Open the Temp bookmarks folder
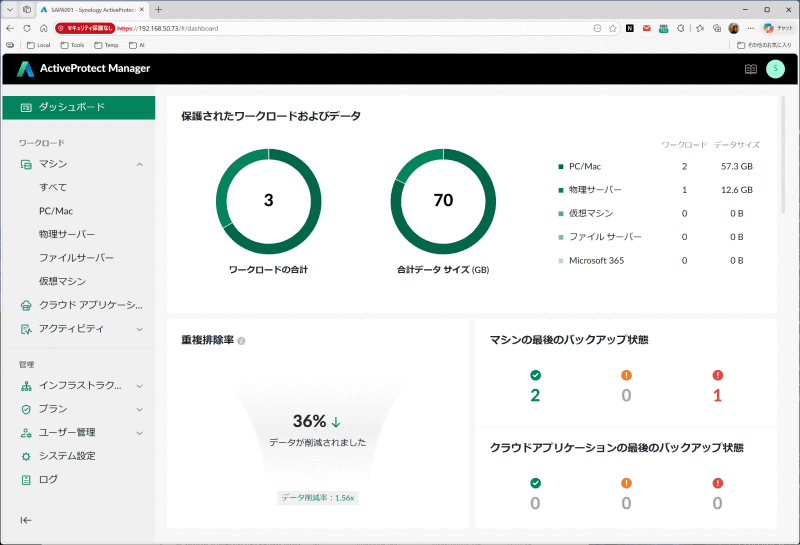Viewport: 800px width, 545px height. coord(107,45)
